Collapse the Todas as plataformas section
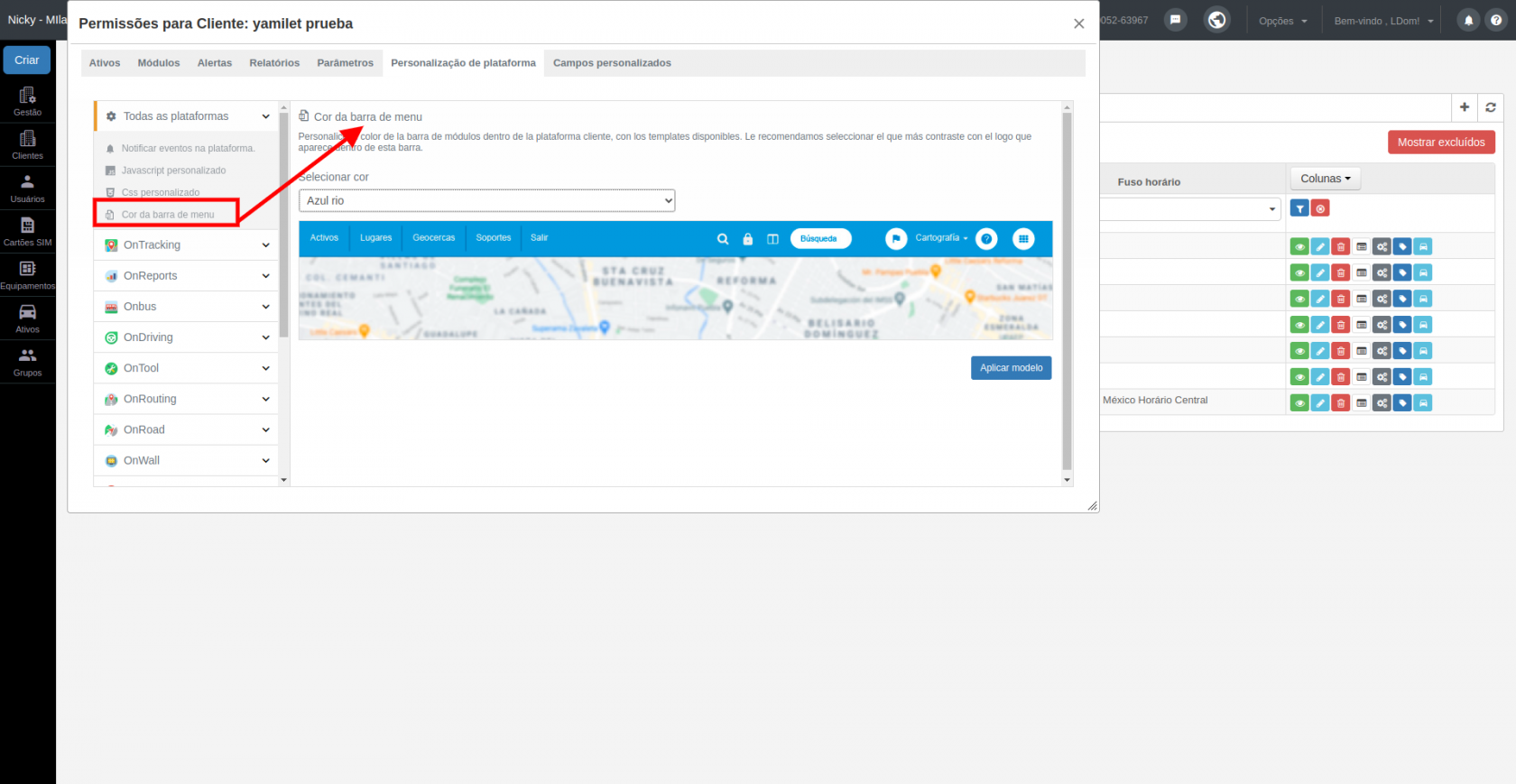This screenshot has width=1516, height=784. click(187, 116)
